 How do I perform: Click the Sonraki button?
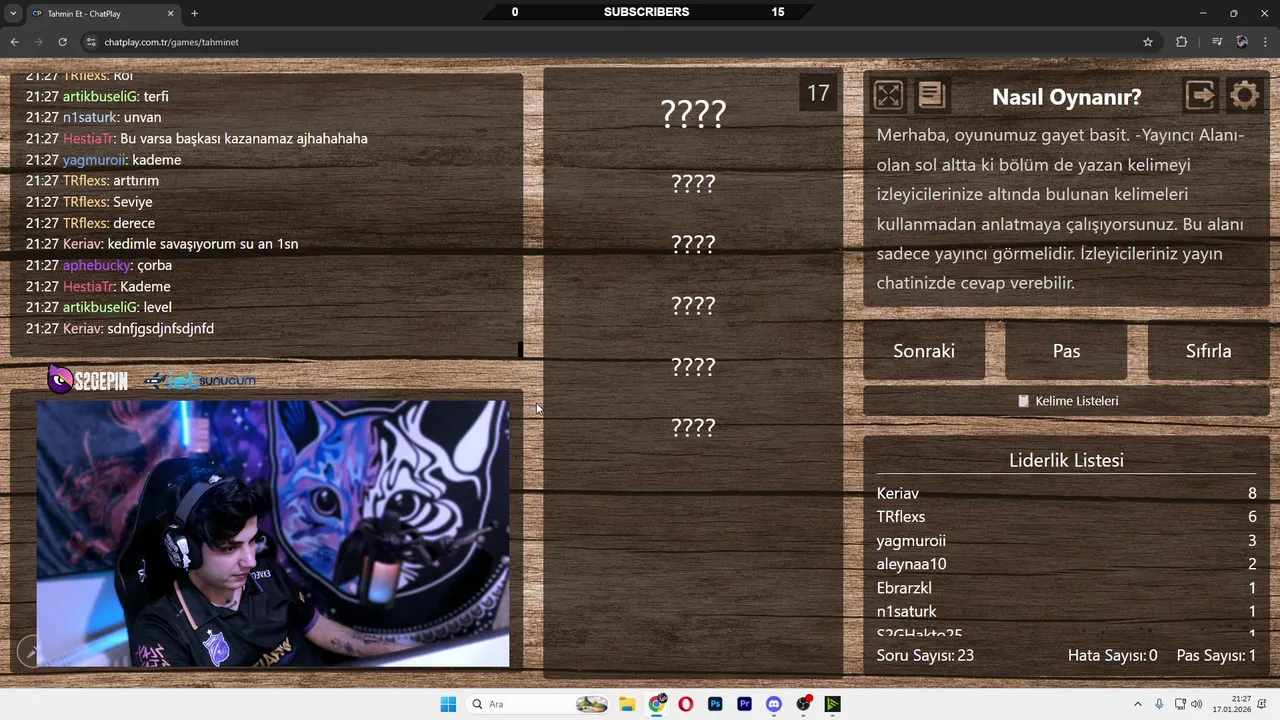[x=924, y=351]
